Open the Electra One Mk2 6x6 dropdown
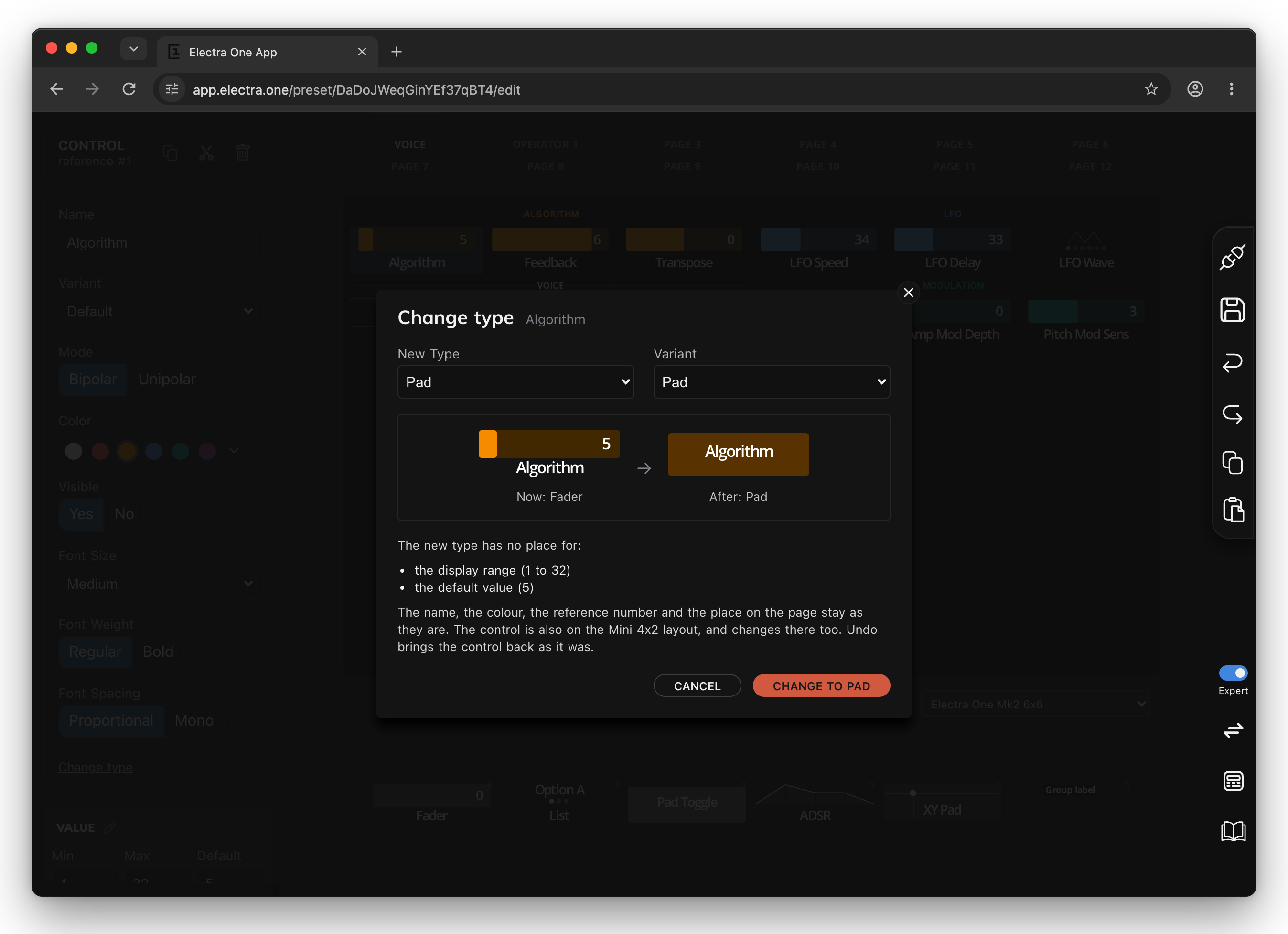Viewport: 1288px width, 934px height. (1035, 704)
